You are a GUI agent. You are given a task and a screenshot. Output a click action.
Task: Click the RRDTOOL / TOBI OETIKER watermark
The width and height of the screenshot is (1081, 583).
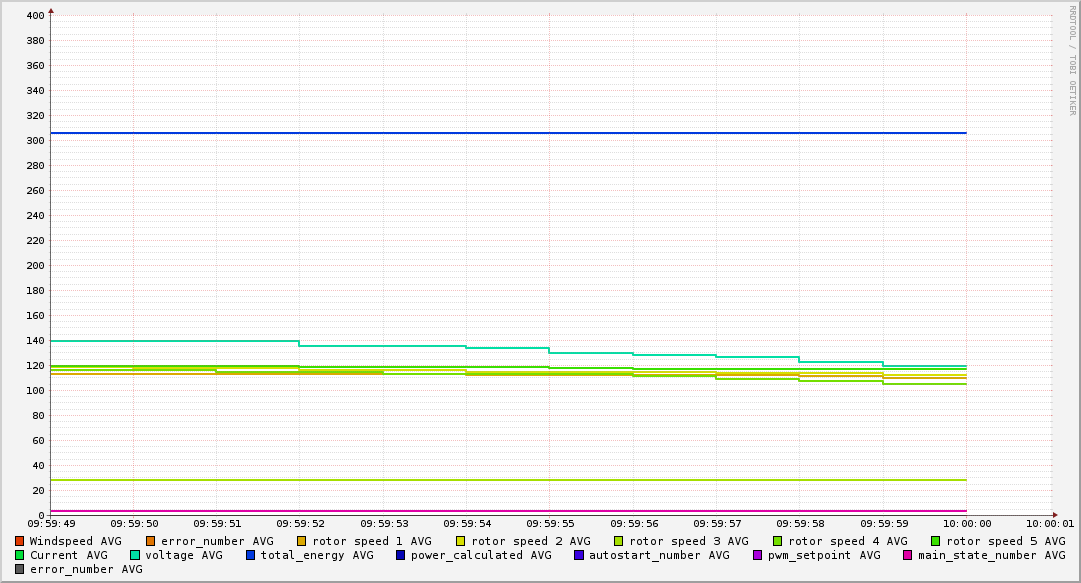1072,60
